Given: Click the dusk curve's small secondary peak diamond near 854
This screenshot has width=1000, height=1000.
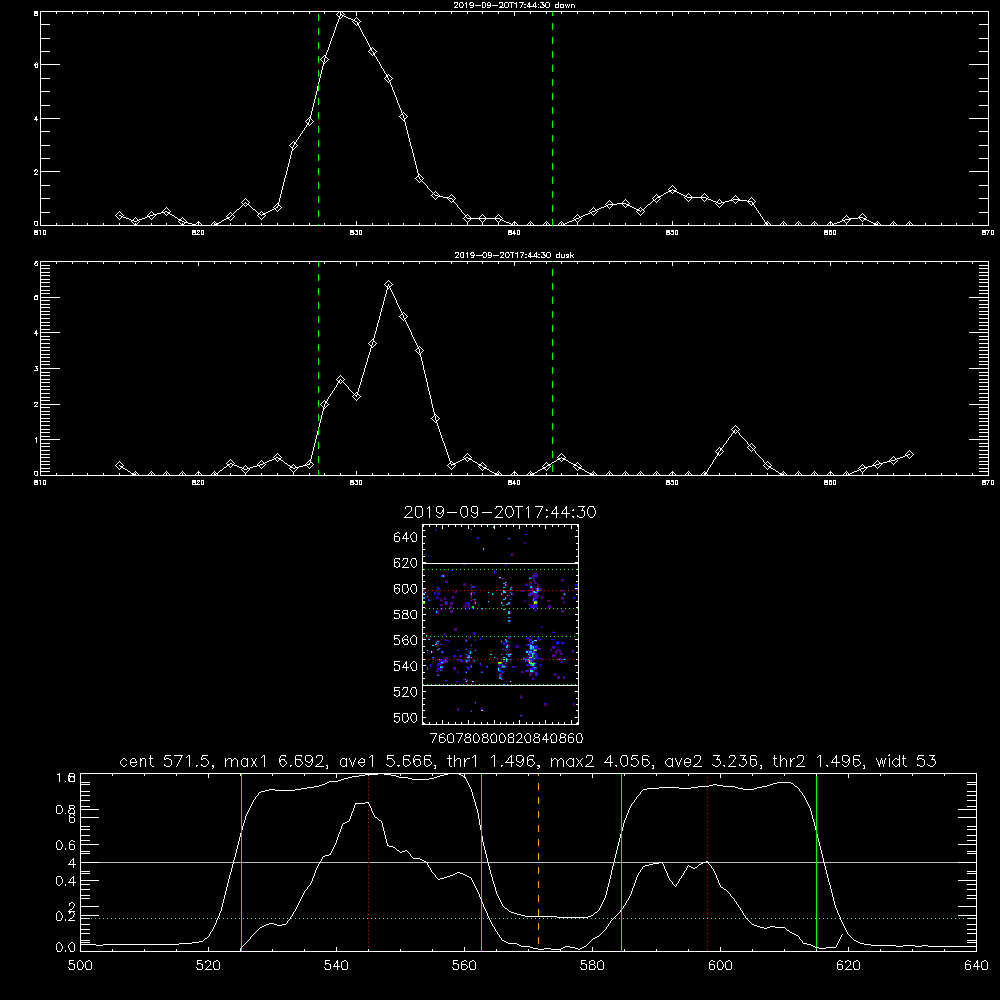Looking at the screenshot, I should [x=735, y=430].
